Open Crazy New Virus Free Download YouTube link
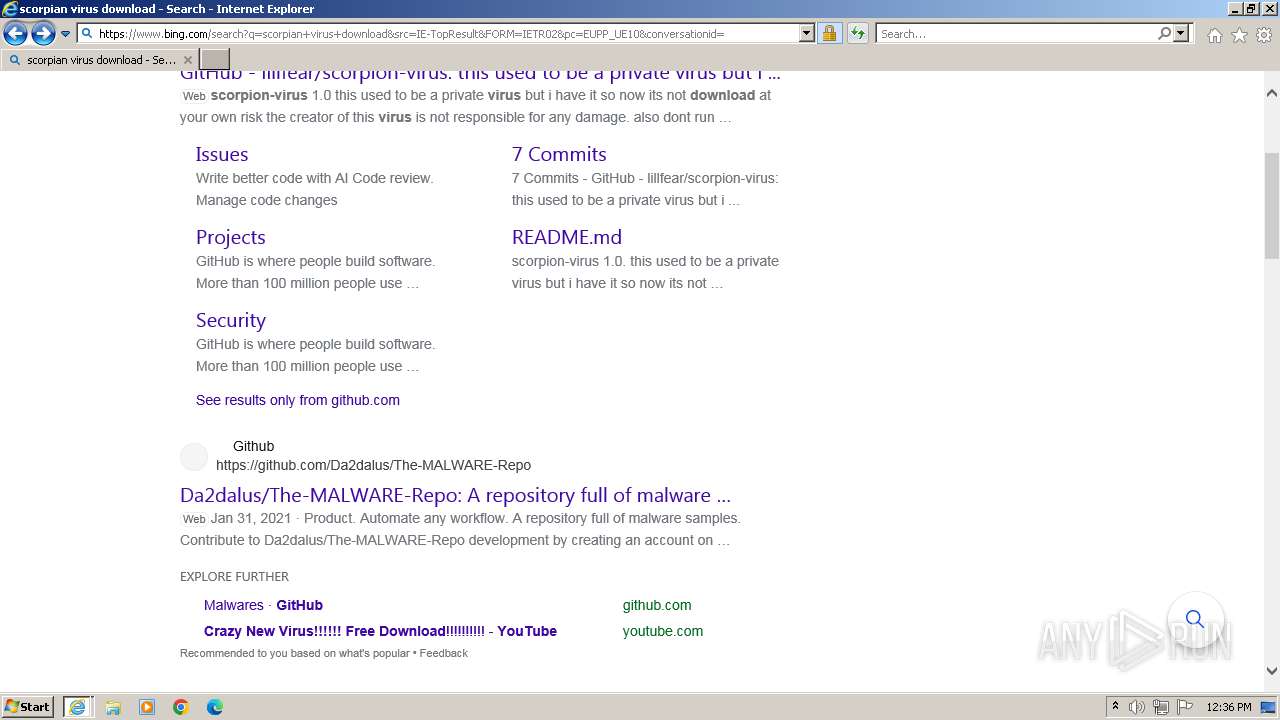Image resolution: width=1280 pixels, height=720 pixels. tap(380, 631)
